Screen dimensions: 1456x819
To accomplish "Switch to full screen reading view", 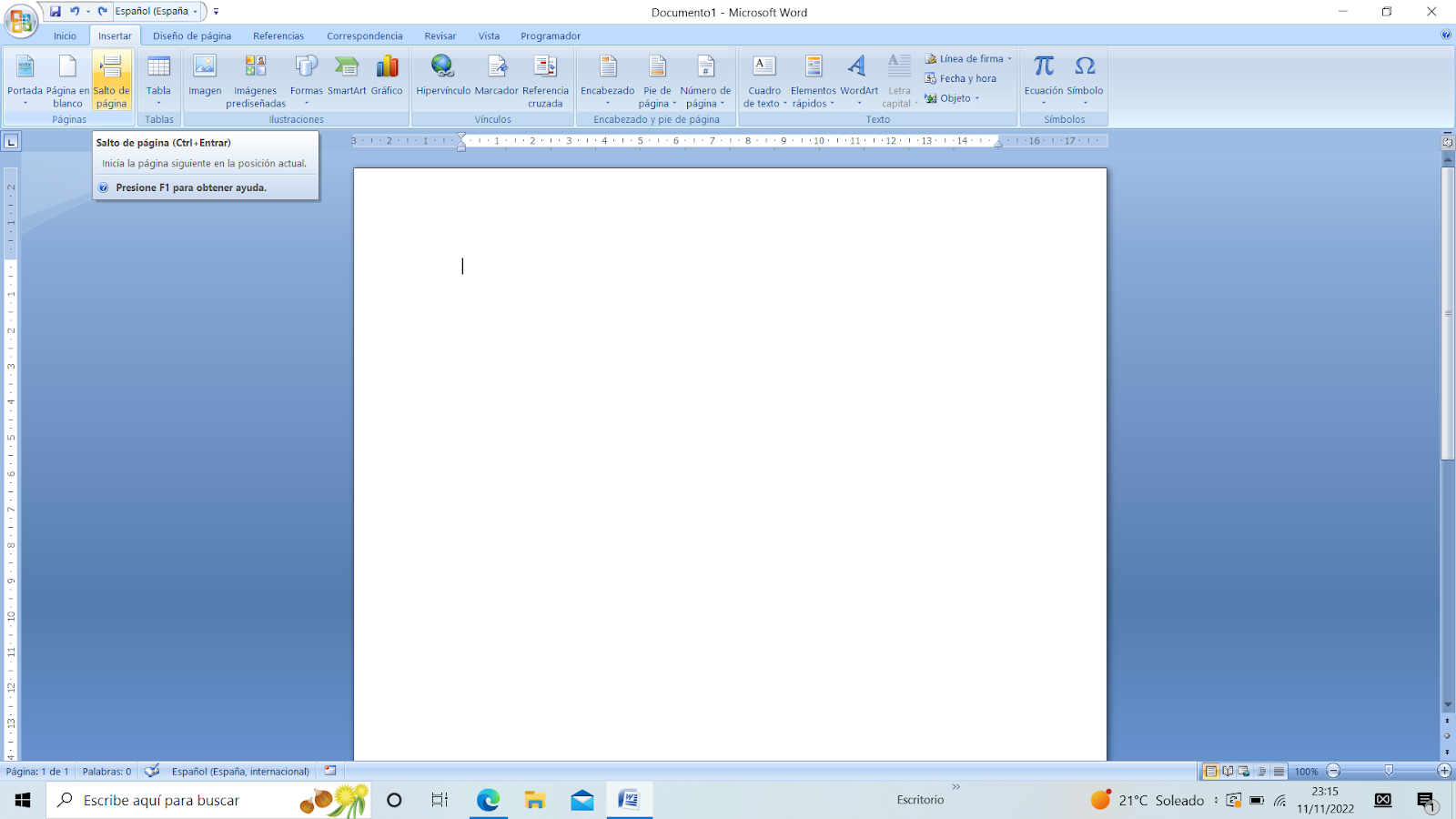I will tap(1228, 771).
